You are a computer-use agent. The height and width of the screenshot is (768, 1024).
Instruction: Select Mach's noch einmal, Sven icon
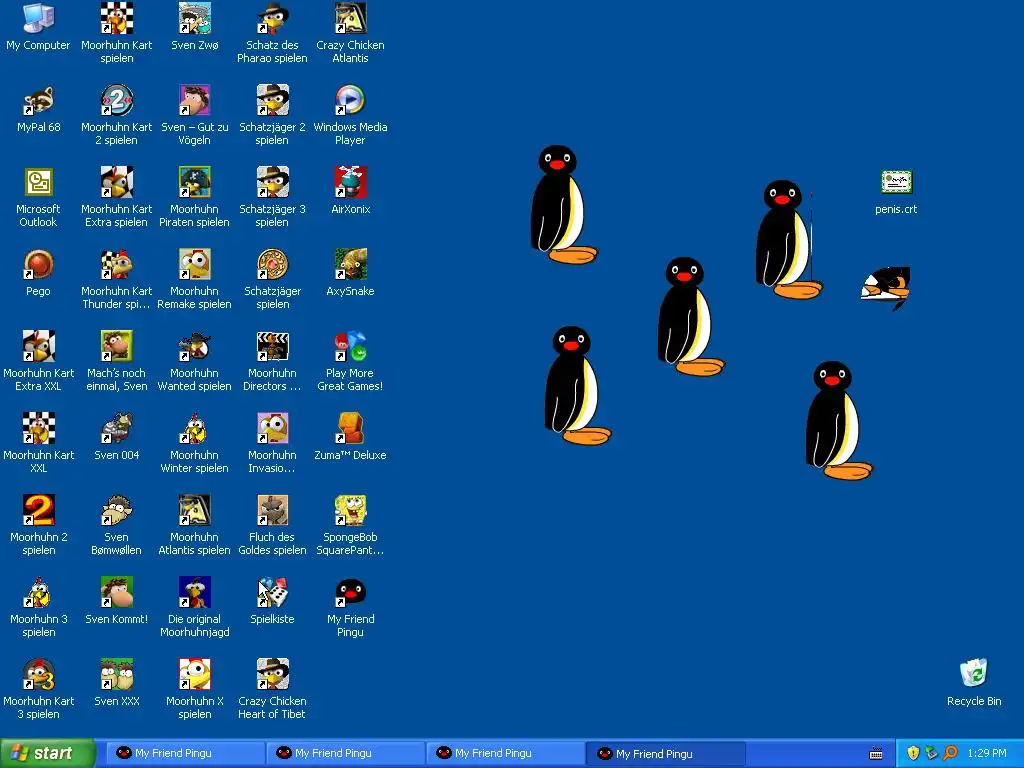[117, 346]
